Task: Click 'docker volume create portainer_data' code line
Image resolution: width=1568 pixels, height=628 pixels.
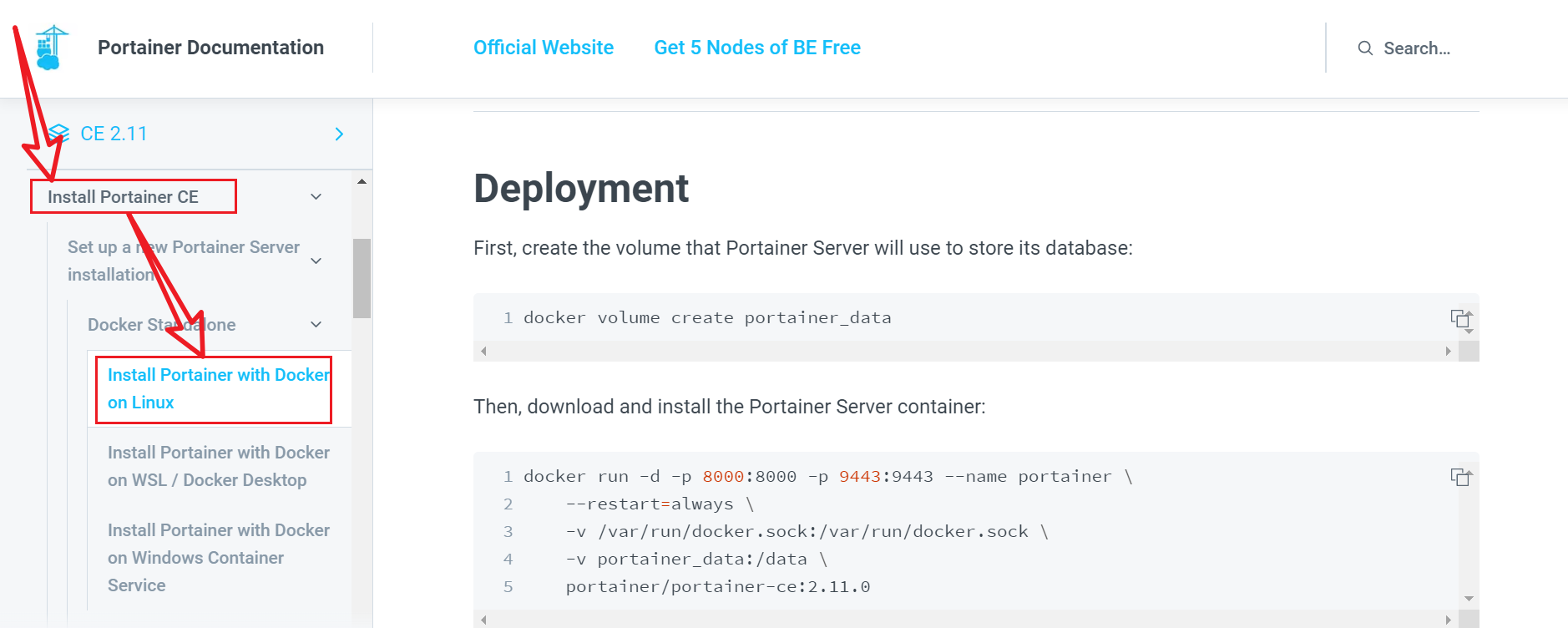Action: click(x=707, y=317)
